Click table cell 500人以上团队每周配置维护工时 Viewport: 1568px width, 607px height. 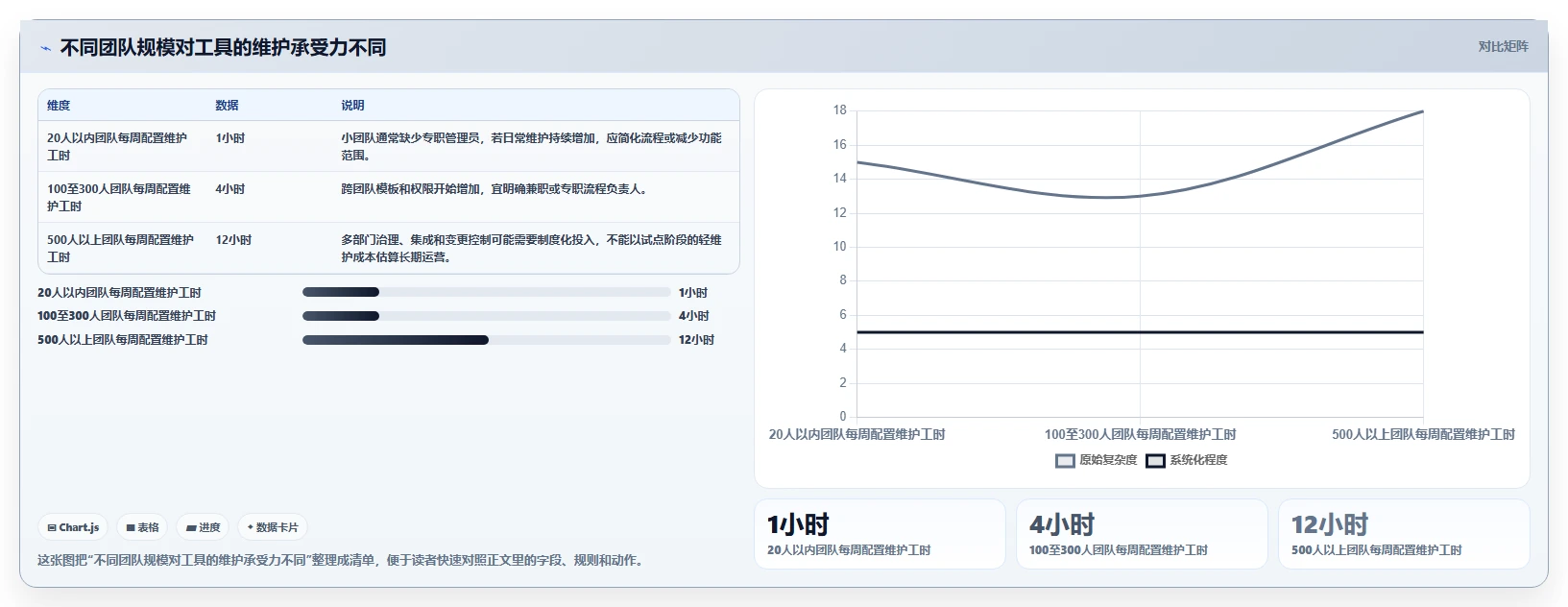point(120,248)
